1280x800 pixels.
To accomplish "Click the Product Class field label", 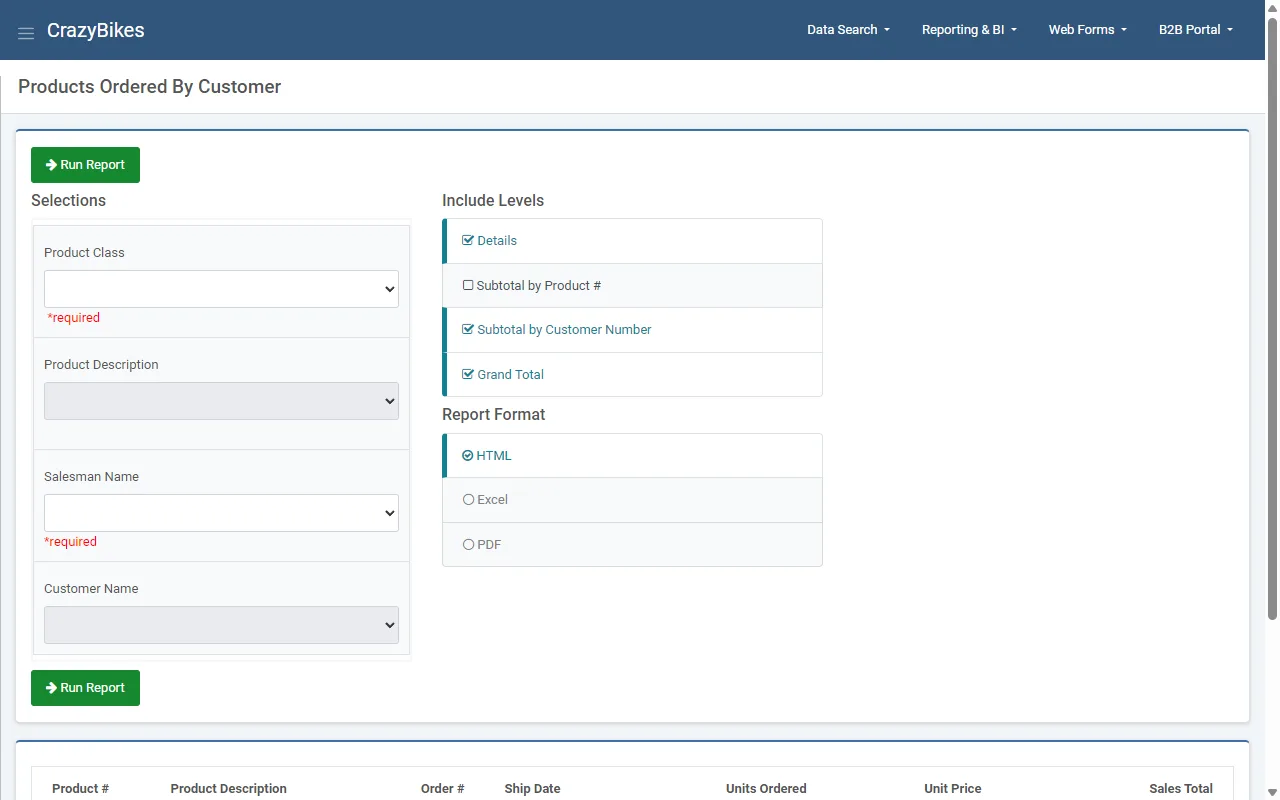I will tap(84, 253).
